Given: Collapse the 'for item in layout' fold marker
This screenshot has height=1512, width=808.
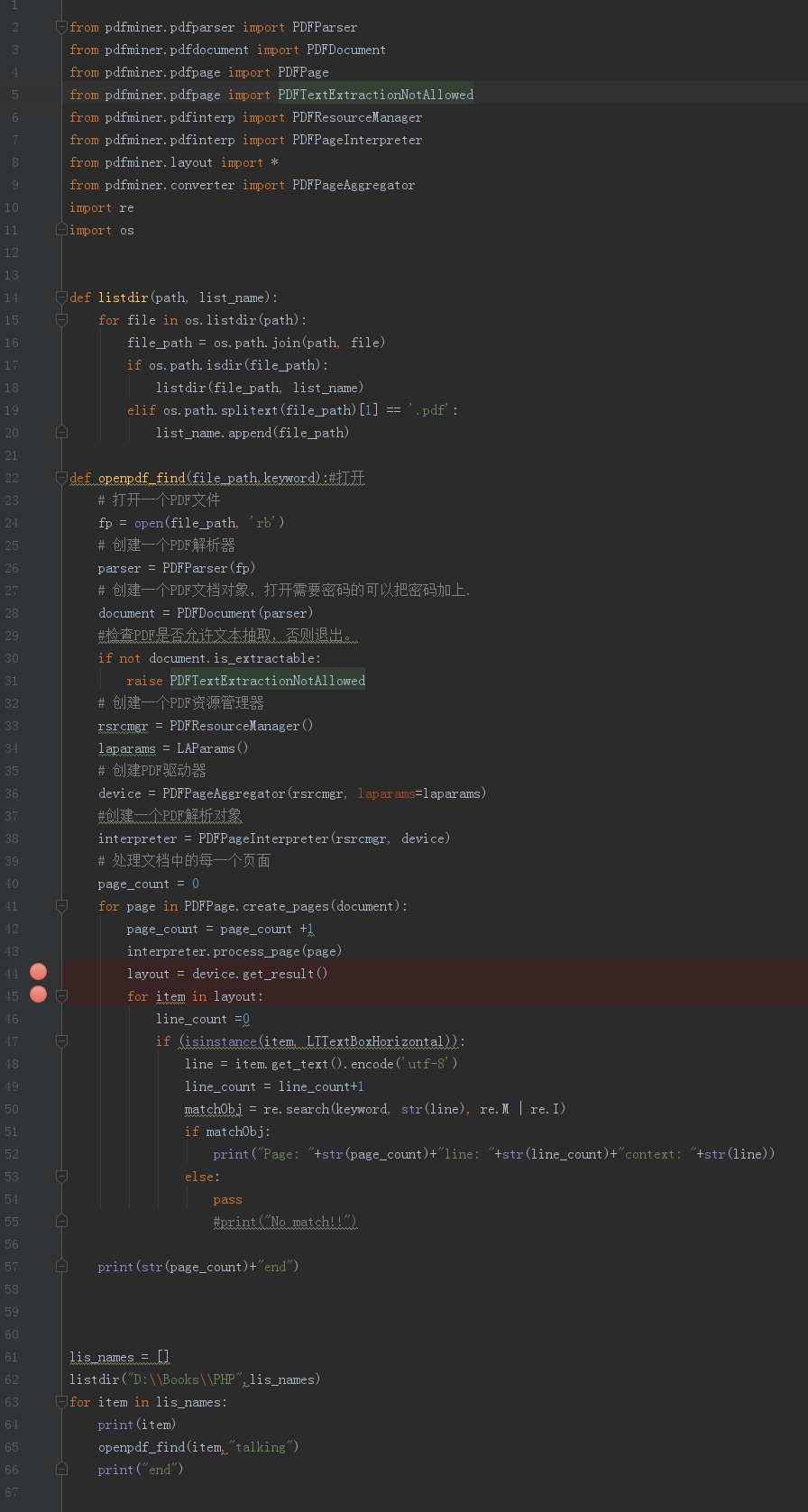Looking at the screenshot, I should tap(61, 996).
